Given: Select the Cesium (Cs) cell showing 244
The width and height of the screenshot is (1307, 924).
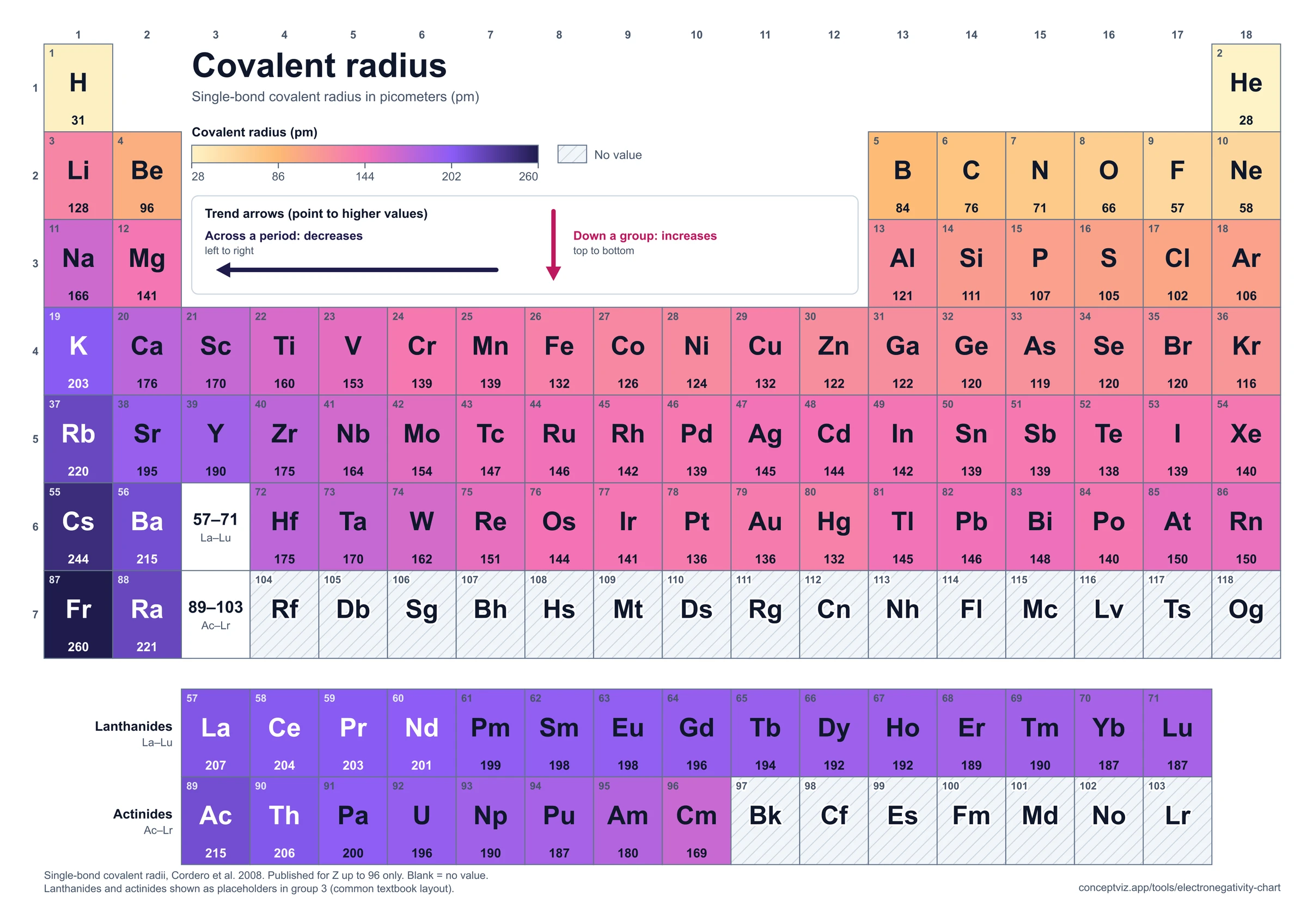Looking at the screenshot, I should (78, 527).
